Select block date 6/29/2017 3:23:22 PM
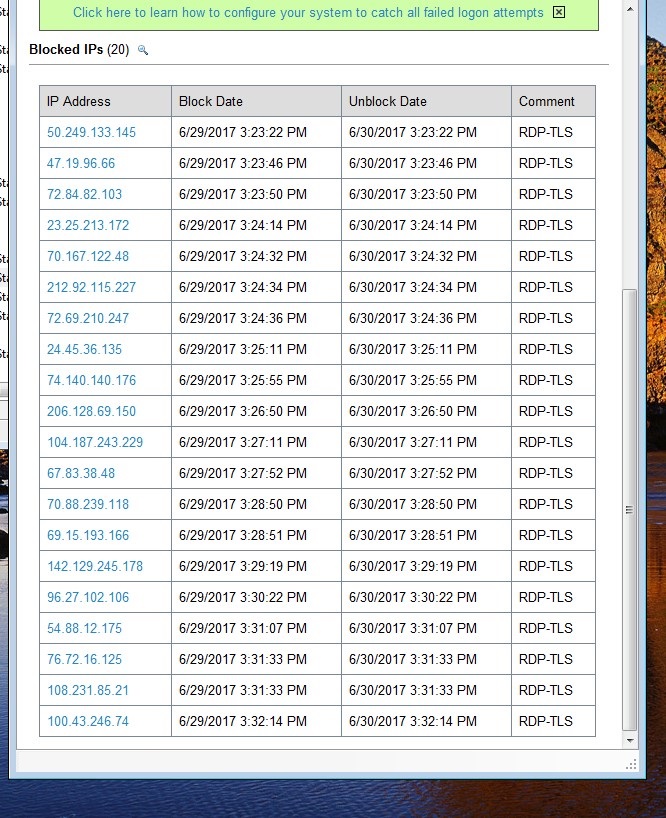The width and height of the screenshot is (666, 818). pyautogui.click(x=243, y=133)
